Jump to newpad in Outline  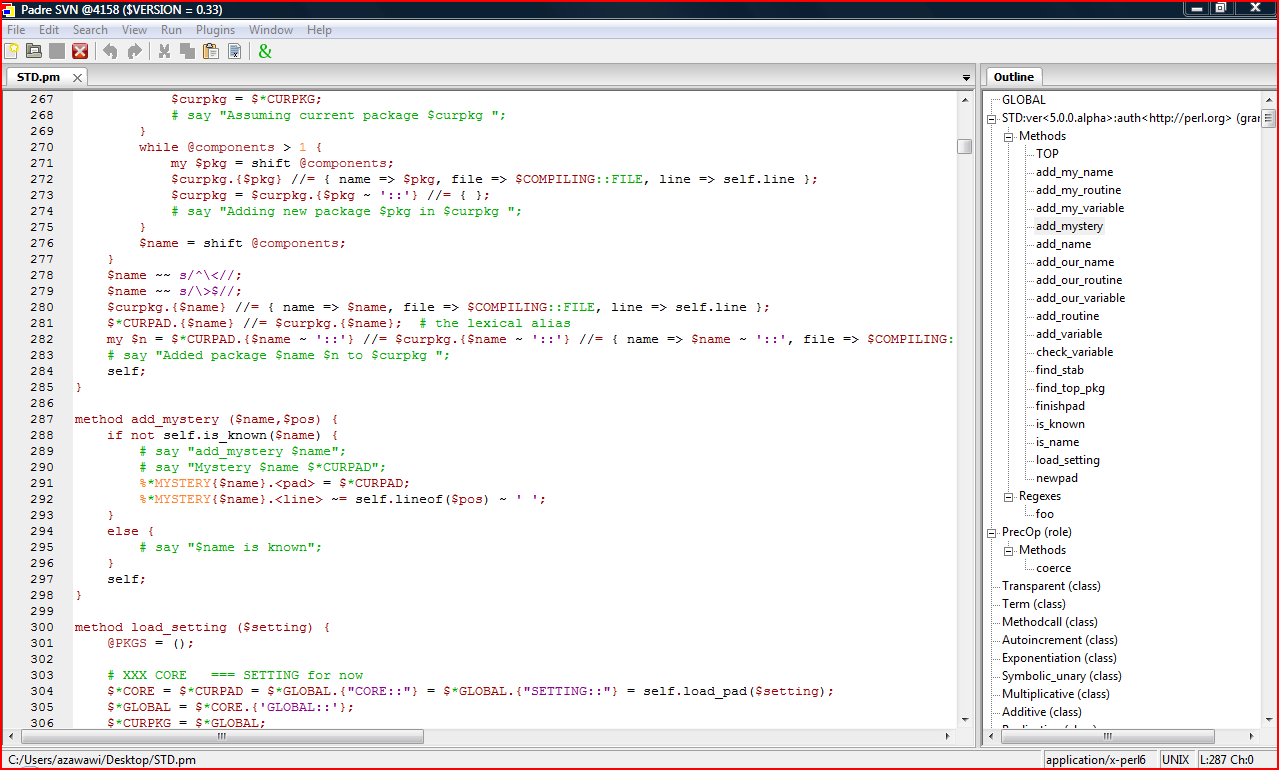coord(1057,478)
